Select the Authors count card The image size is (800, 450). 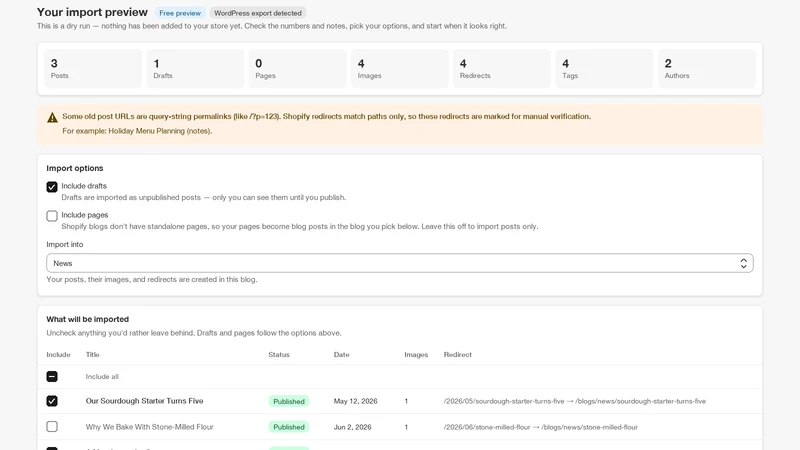pyautogui.click(x=707, y=69)
